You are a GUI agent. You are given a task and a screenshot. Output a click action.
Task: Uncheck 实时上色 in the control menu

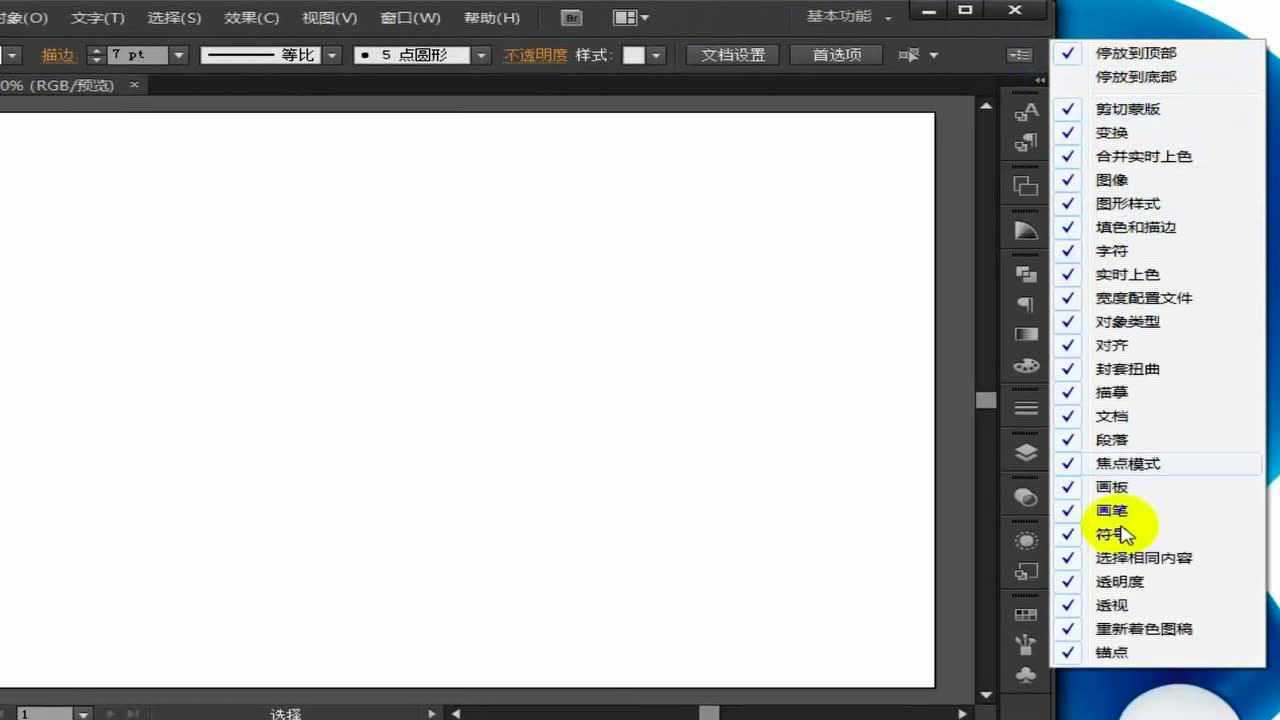tap(1160, 275)
